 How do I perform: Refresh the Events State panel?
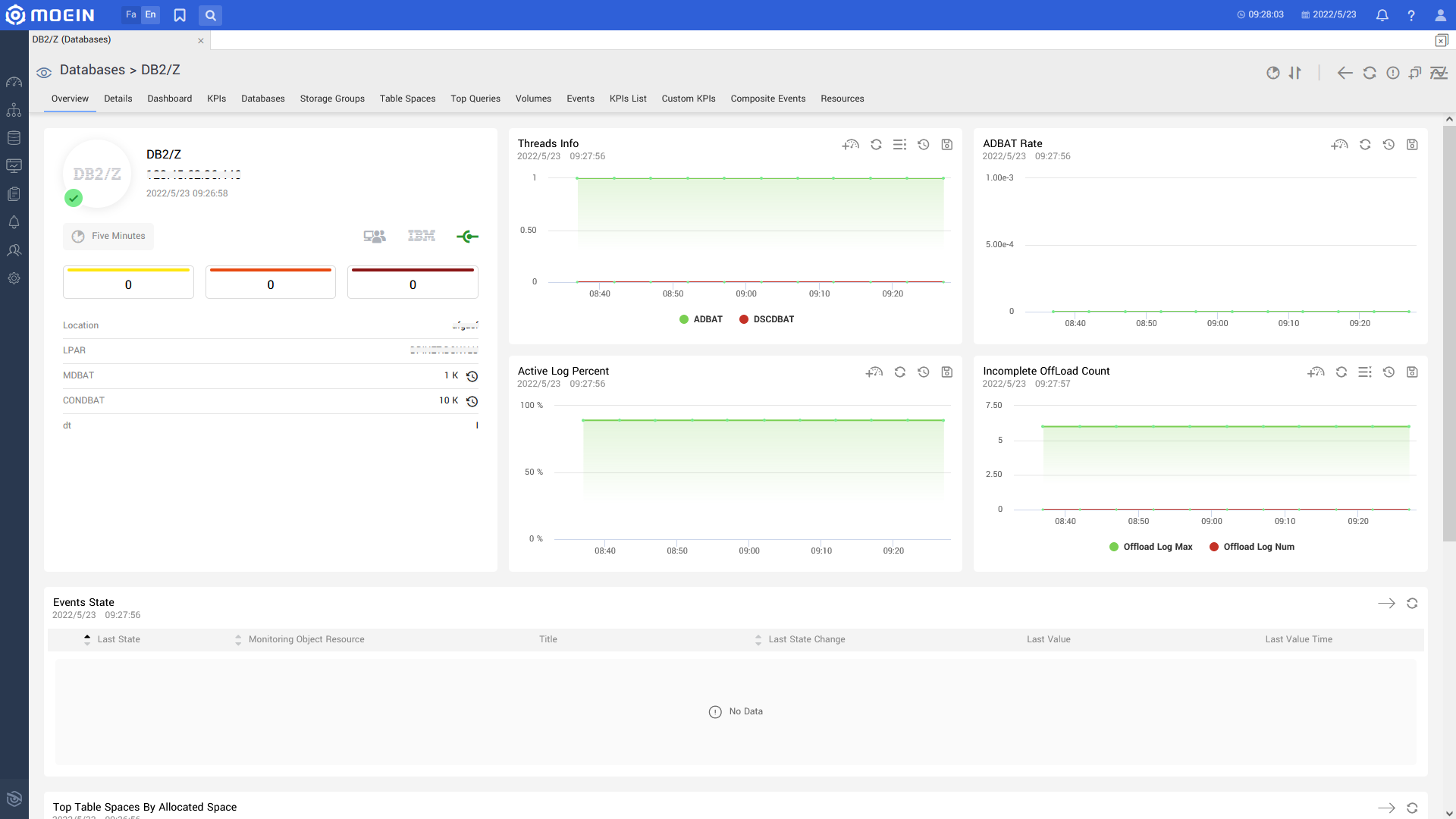[1412, 604]
